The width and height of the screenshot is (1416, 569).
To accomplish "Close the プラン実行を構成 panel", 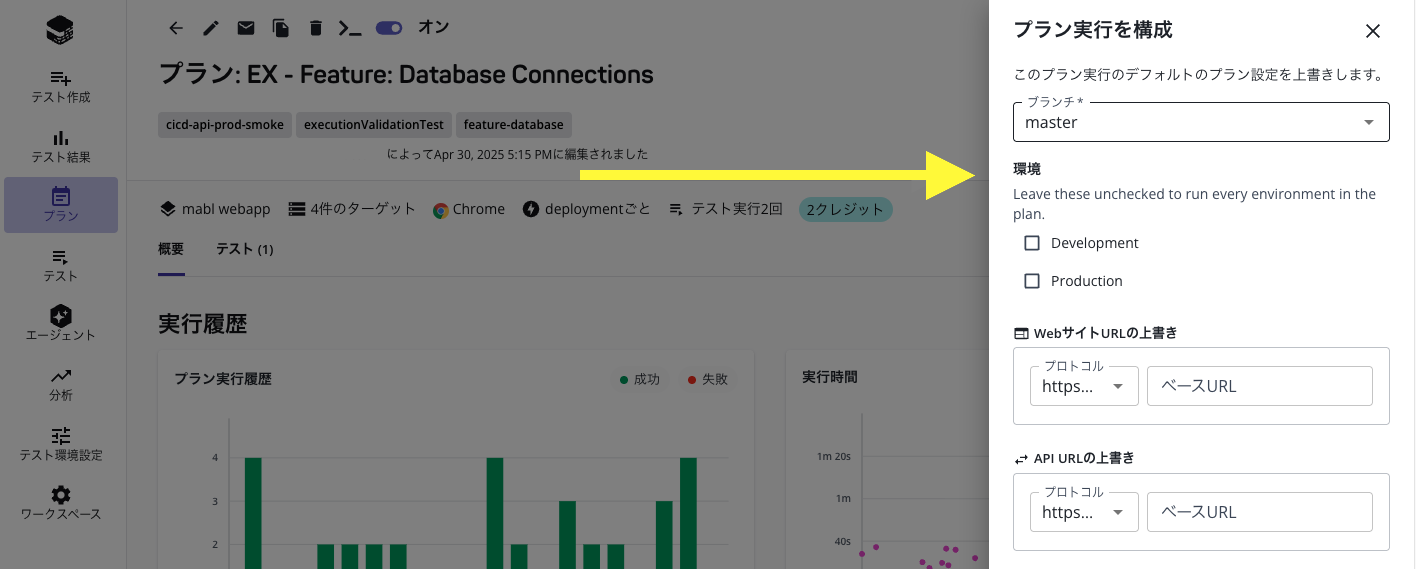I will (1373, 31).
